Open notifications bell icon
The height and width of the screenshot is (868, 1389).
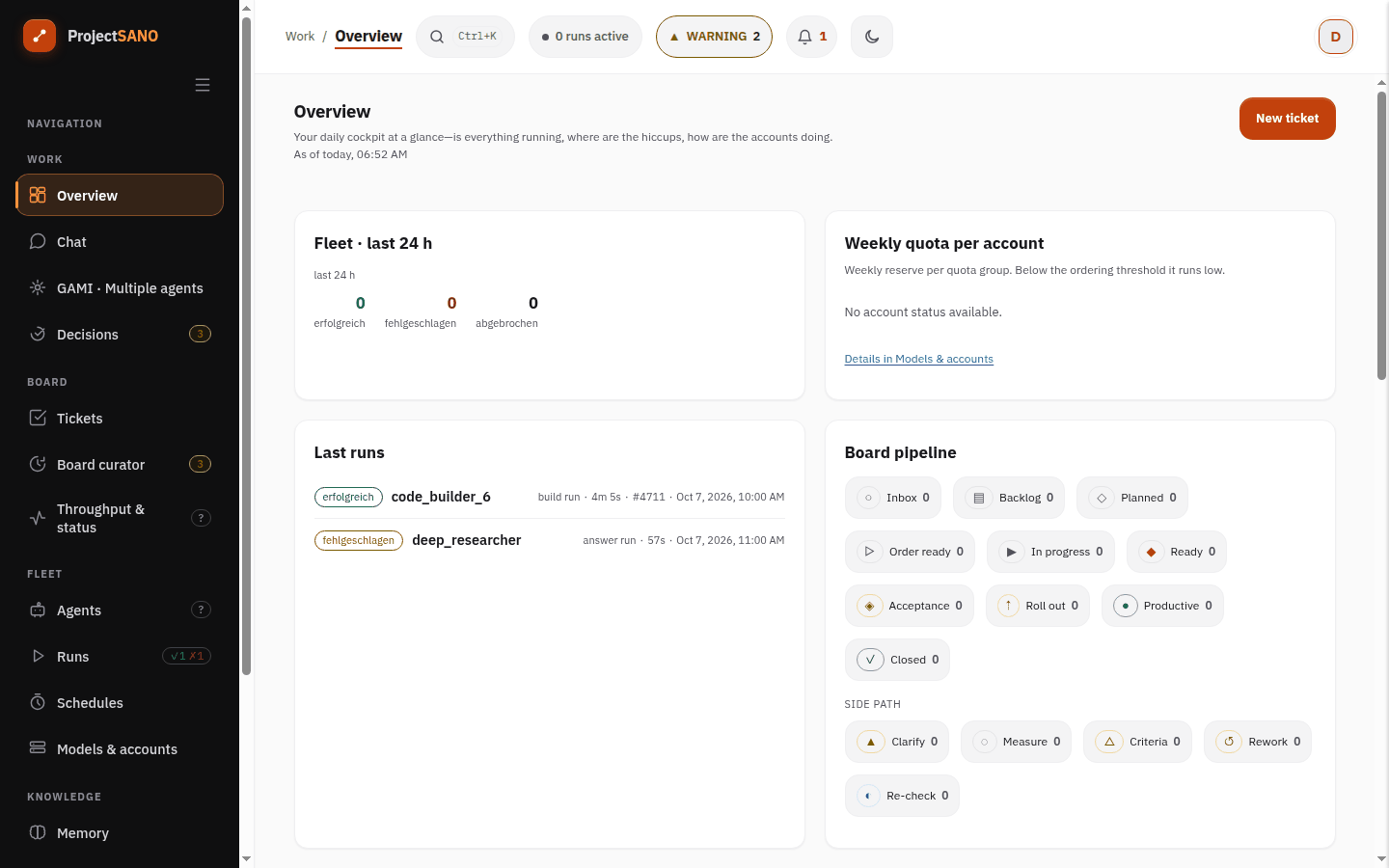(811, 37)
